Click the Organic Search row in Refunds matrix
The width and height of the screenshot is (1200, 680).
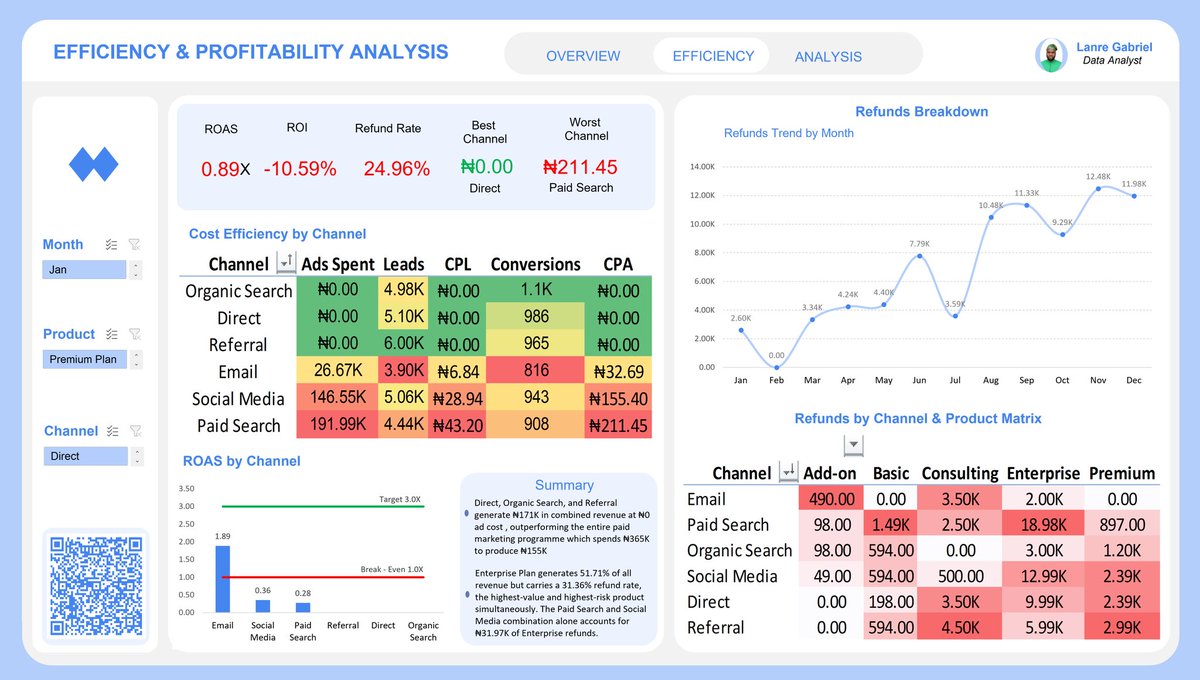[x=922, y=550]
